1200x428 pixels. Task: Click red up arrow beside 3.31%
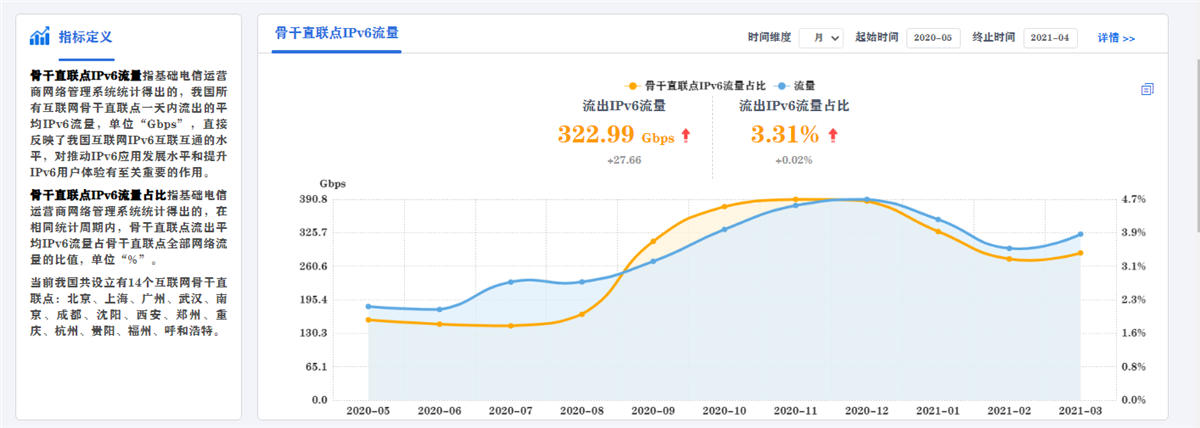833,136
